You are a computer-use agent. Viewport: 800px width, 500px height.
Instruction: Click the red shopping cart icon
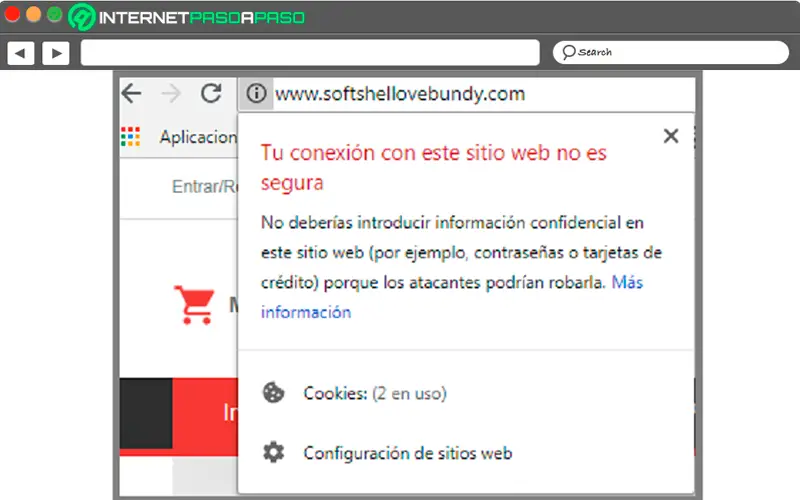(194, 305)
